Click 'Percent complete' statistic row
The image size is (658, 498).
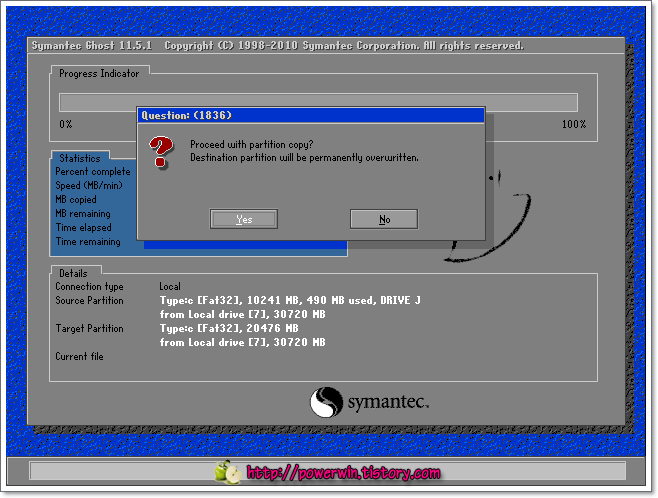[93, 172]
